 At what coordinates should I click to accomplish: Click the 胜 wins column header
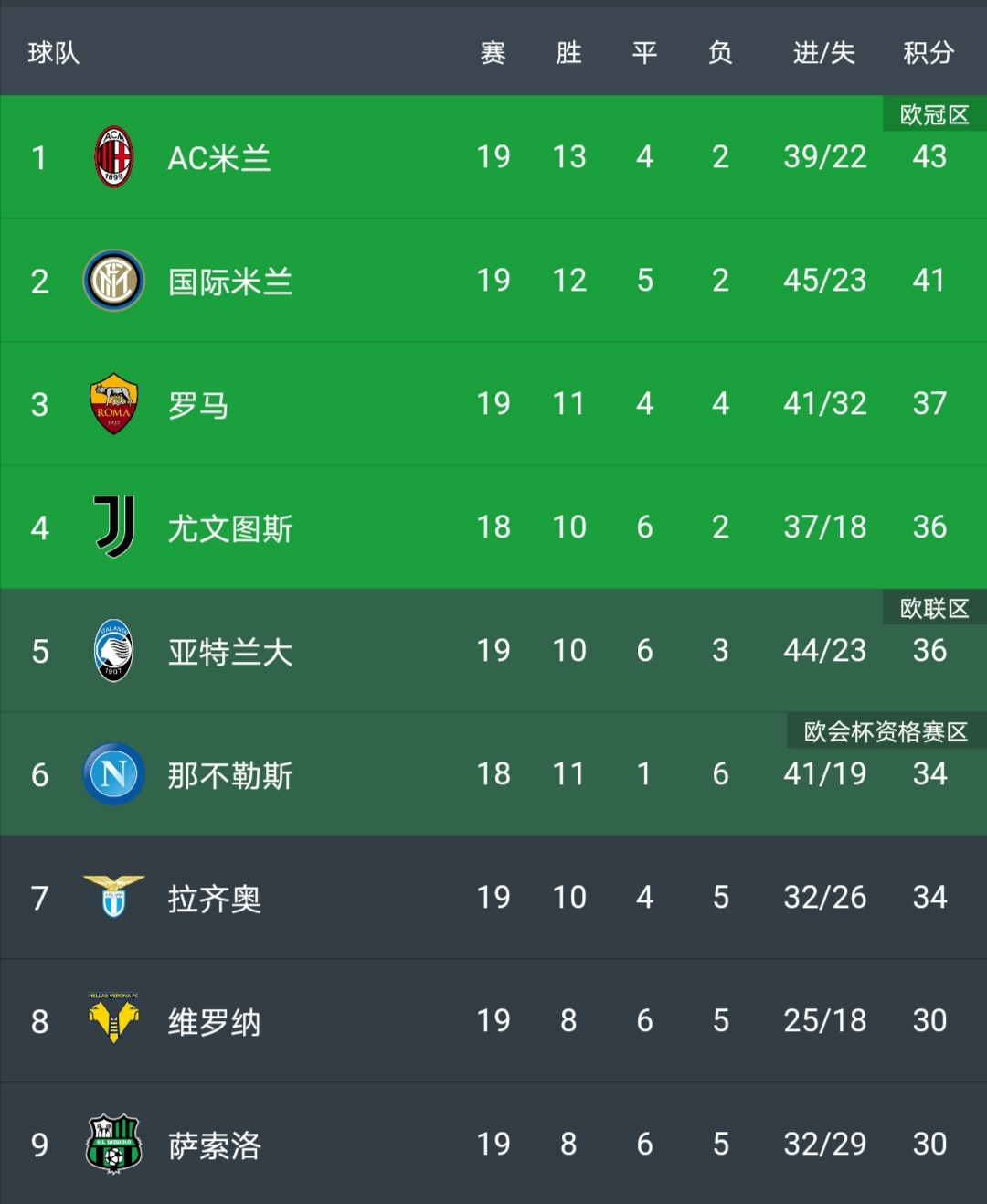(568, 53)
